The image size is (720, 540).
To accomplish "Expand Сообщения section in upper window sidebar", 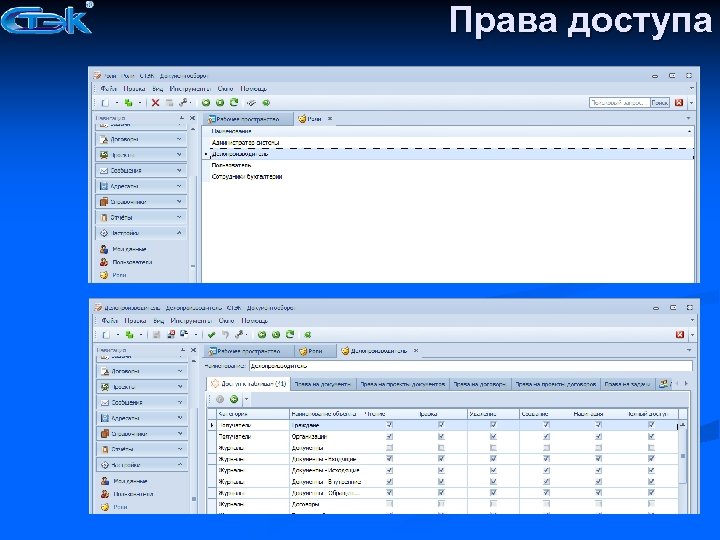I will coord(141,170).
